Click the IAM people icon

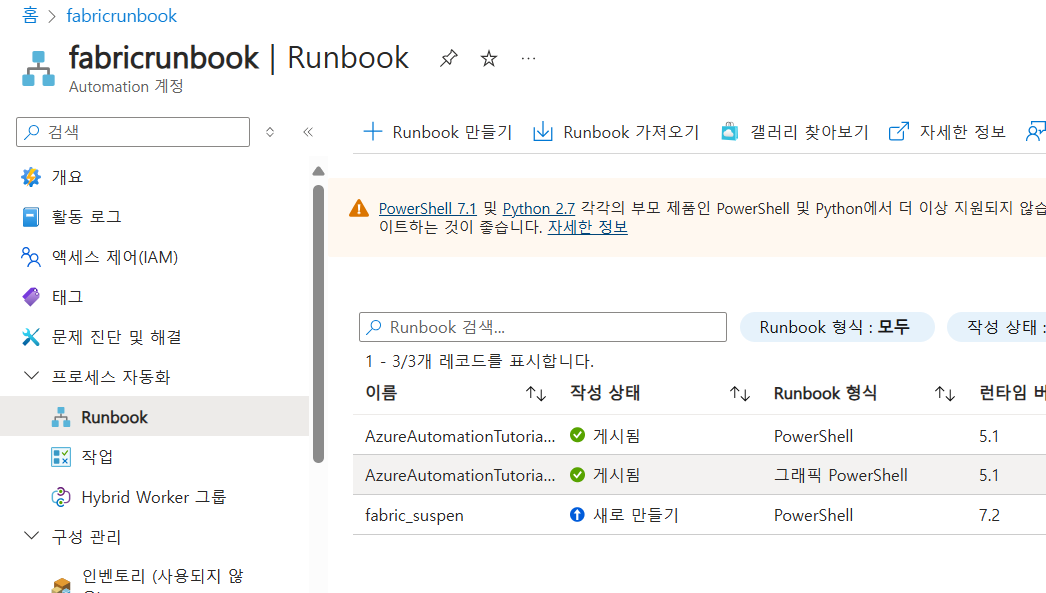coord(31,257)
